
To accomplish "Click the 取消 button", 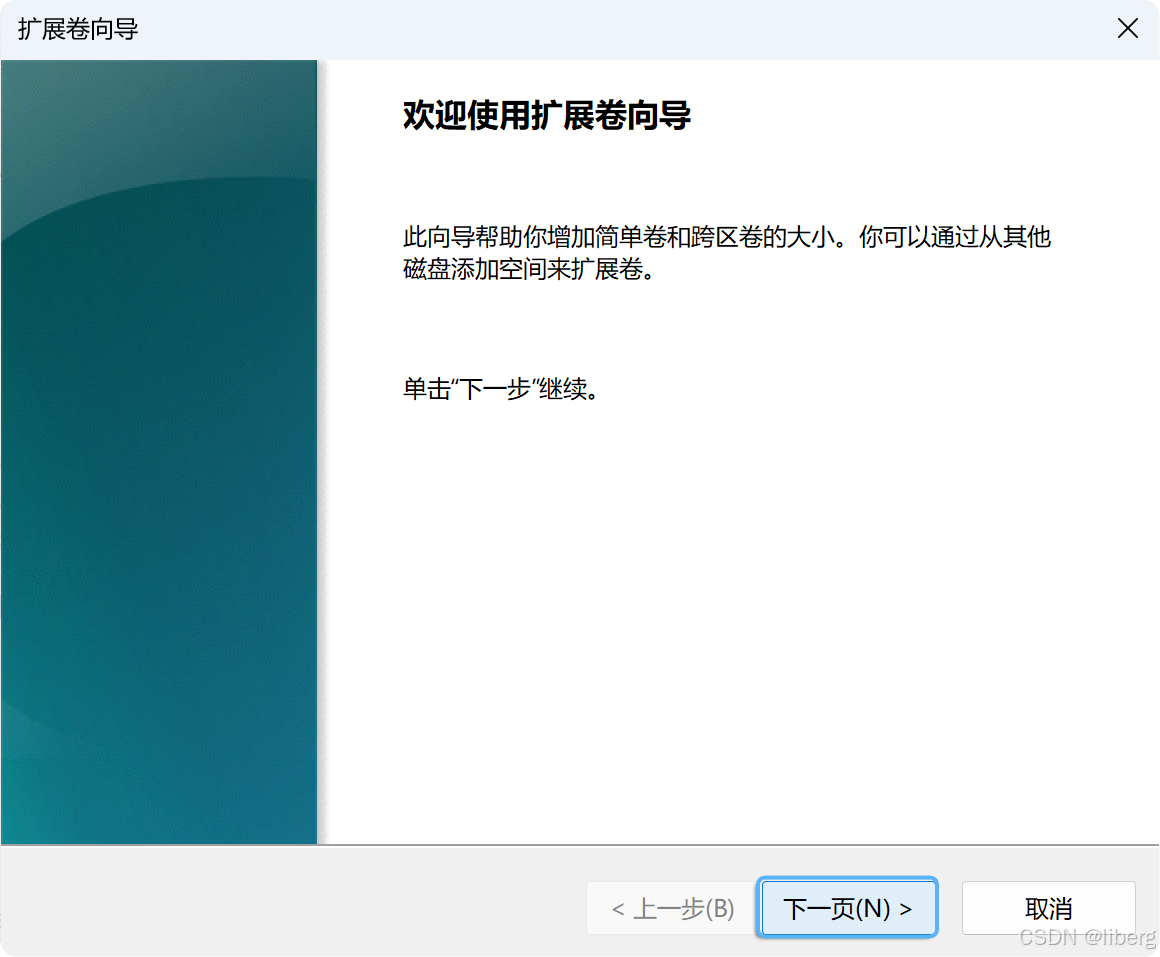I will (x=1048, y=907).
